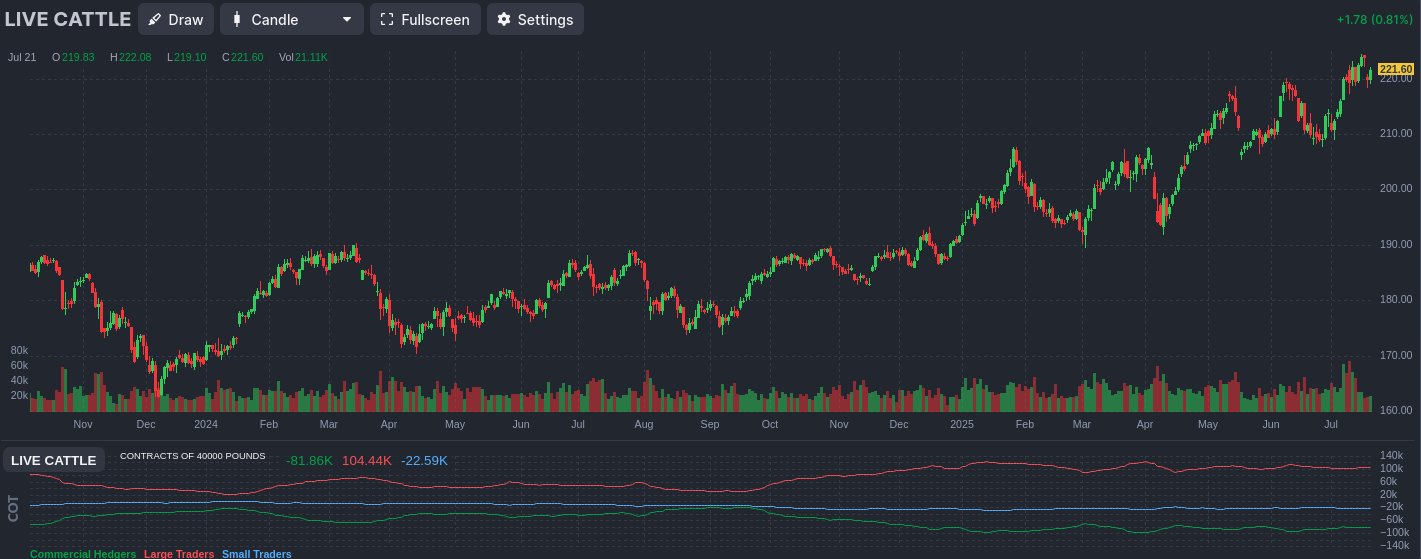
Task: Click the 160.00 price axis label
Action: pyautogui.click(x=1396, y=410)
